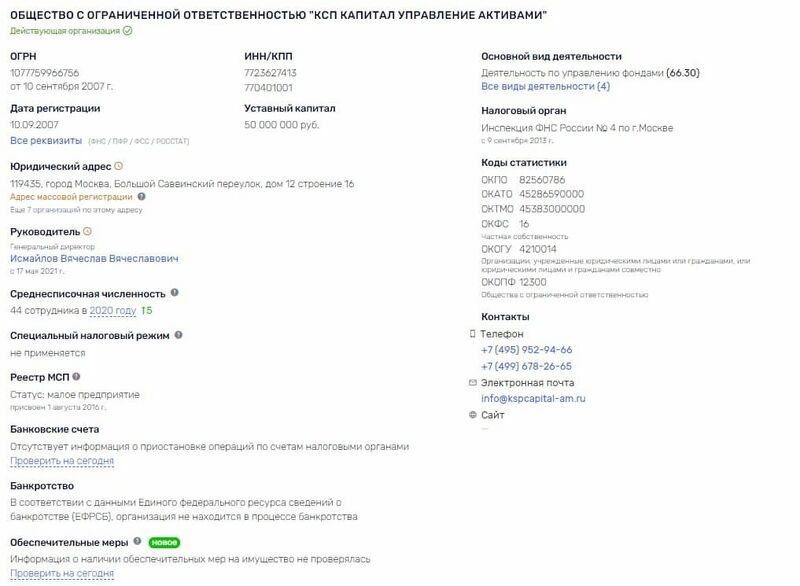The height and width of the screenshot is (586, 800).
Task: Open Все реквизиты link
Action: [46, 140]
